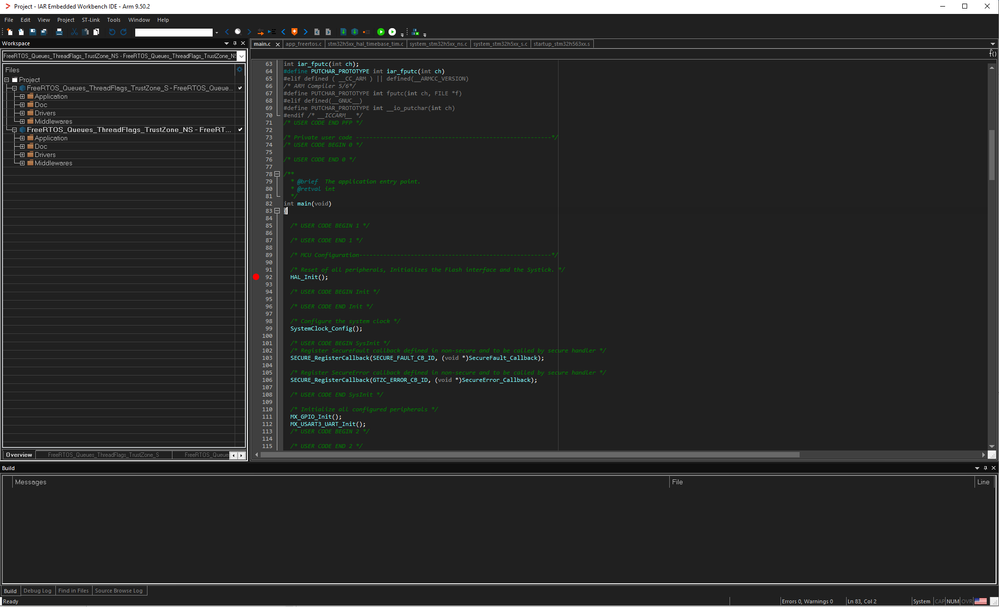Select the Overview workspace tab
This screenshot has width=999, height=607.
(x=19, y=455)
